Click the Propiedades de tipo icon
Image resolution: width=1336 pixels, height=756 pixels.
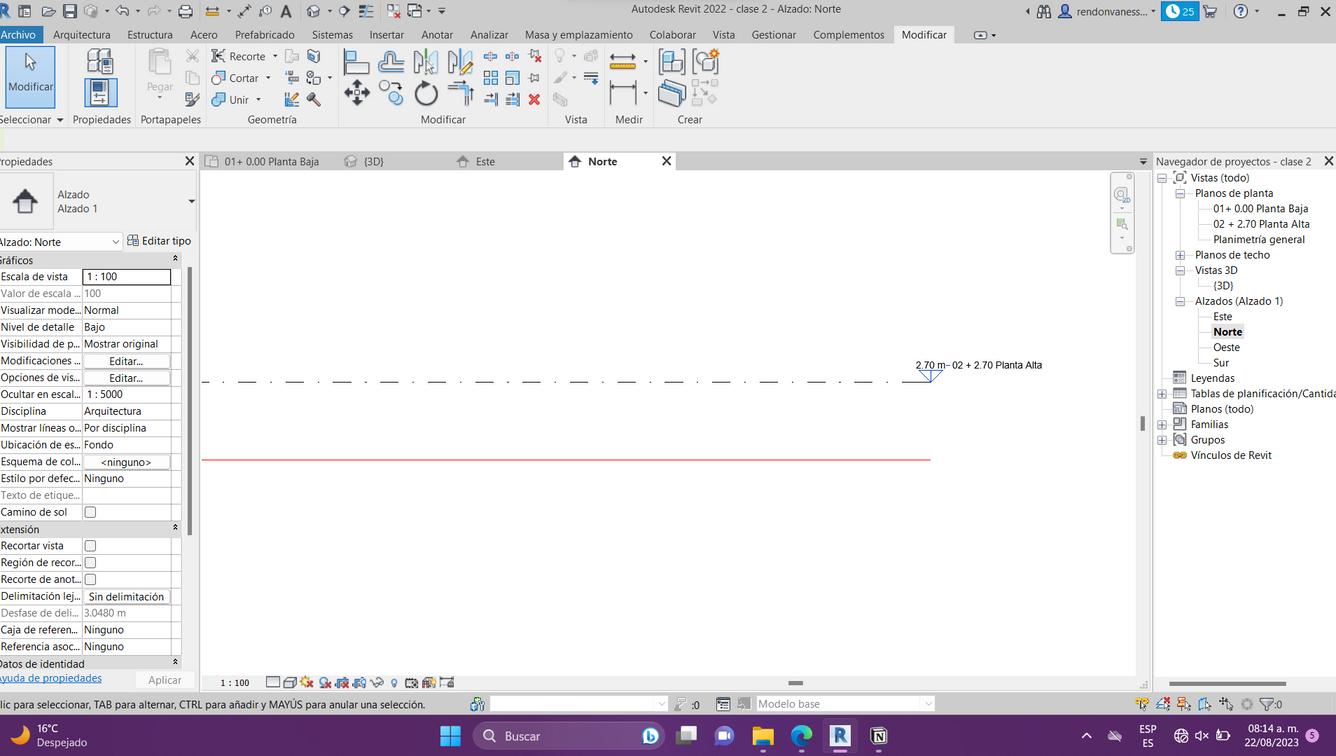coord(100,61)
